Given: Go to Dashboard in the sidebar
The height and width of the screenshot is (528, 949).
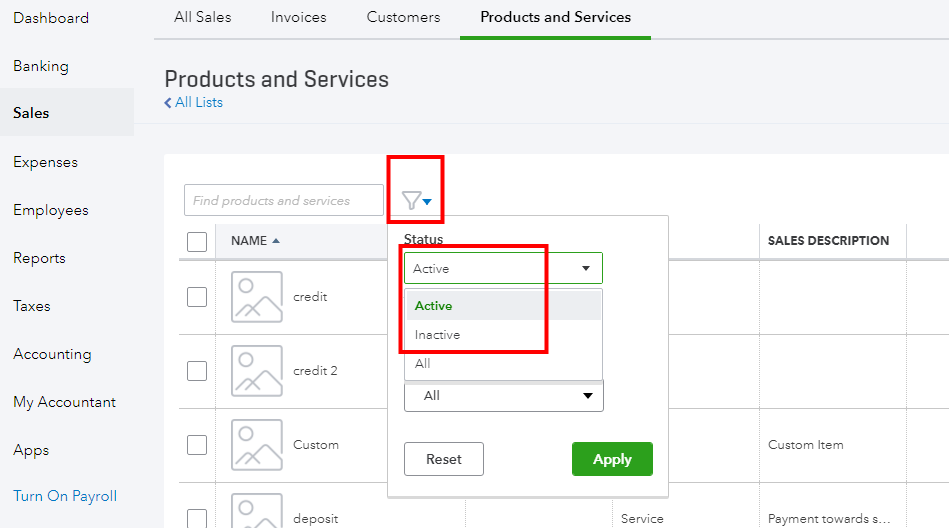Looking at the screenshot, I should [51, 18].
